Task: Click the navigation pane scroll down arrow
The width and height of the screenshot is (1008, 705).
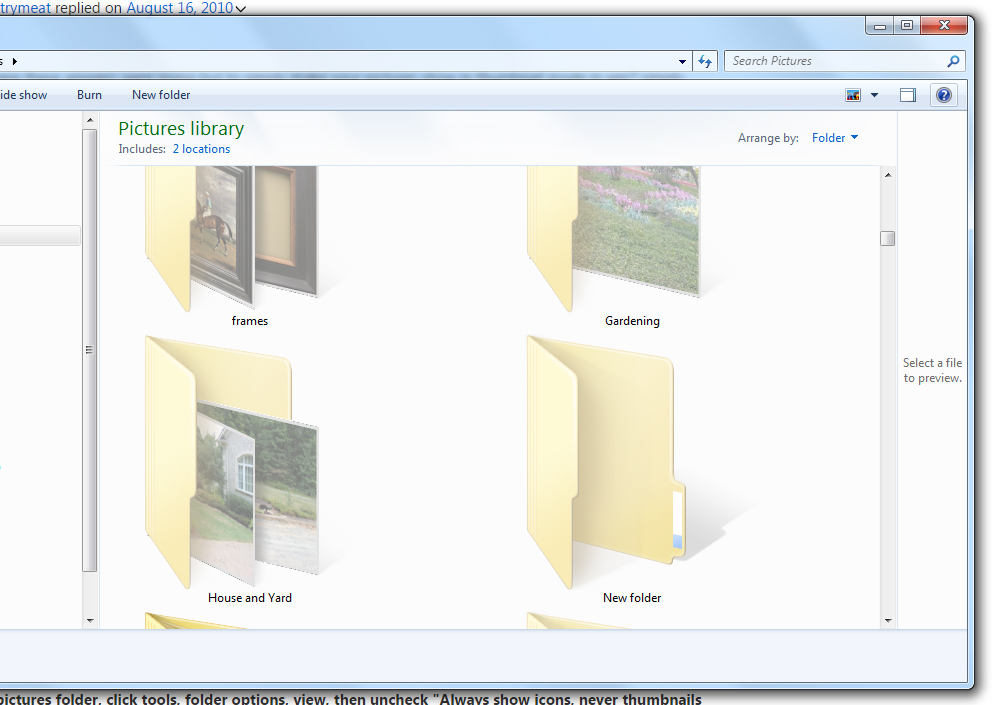Action: pyautogui.click(x=90, y=621)
